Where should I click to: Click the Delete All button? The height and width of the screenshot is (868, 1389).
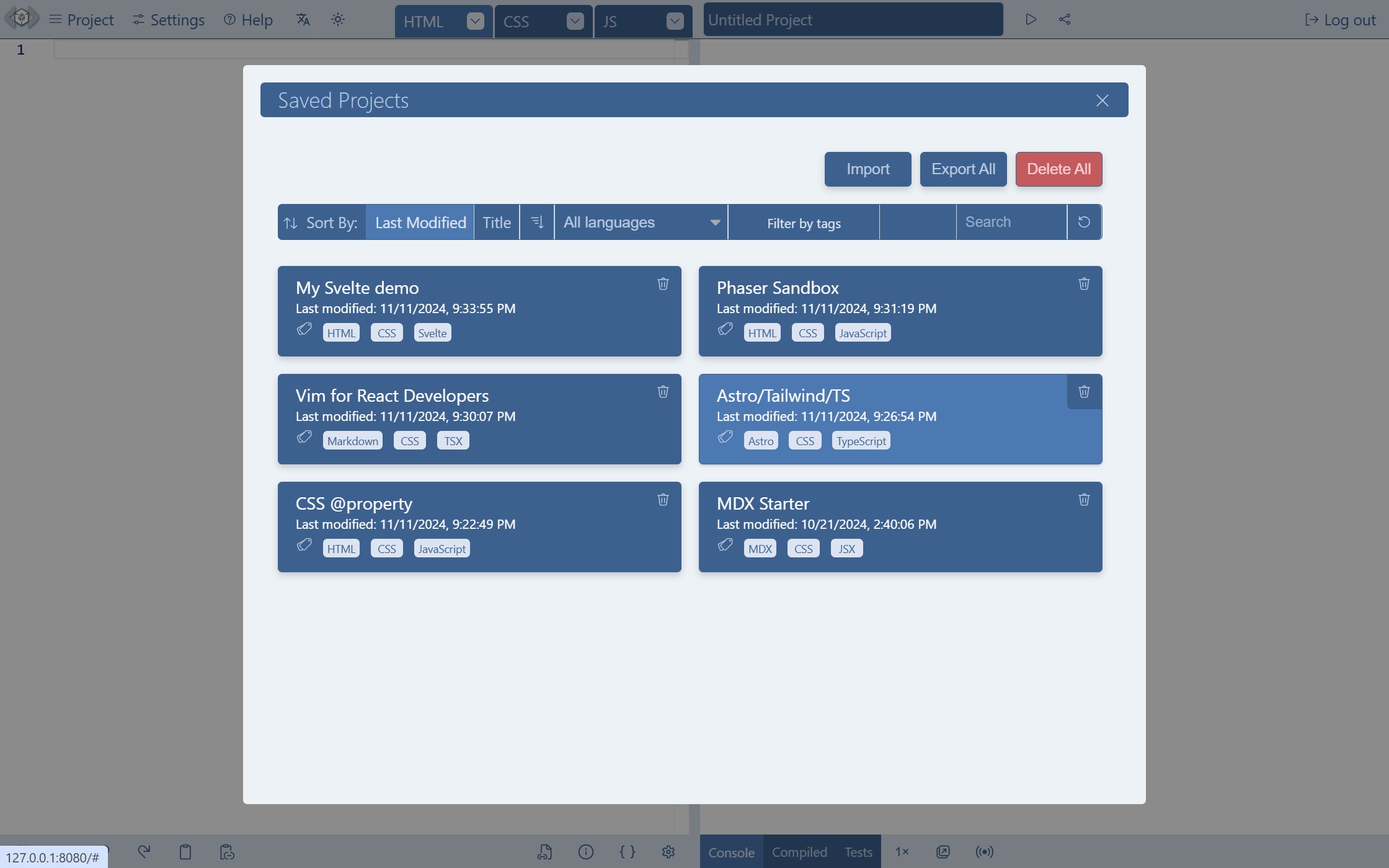[x=1059, y=168]
